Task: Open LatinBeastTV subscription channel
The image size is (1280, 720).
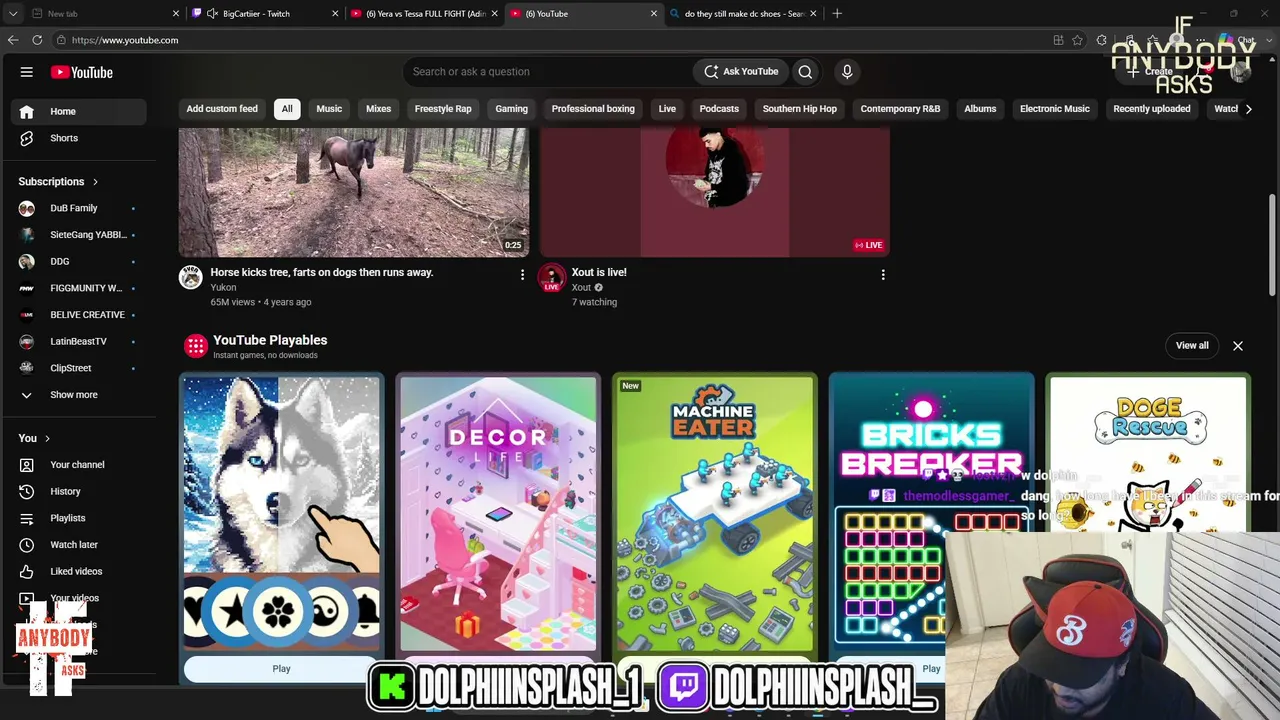Action: click(78, 341)
